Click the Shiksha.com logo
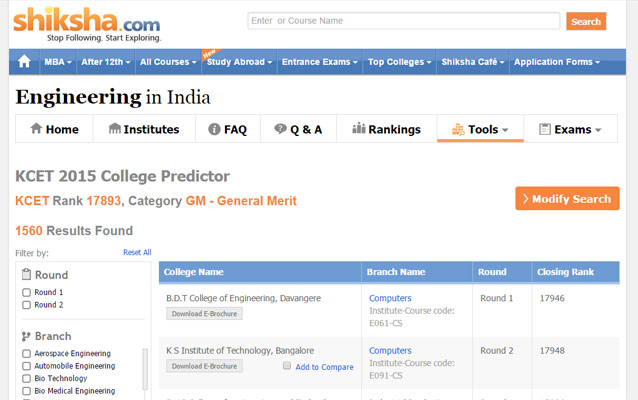The height and width of the screenshot is (400, 638). click(87, 23)
